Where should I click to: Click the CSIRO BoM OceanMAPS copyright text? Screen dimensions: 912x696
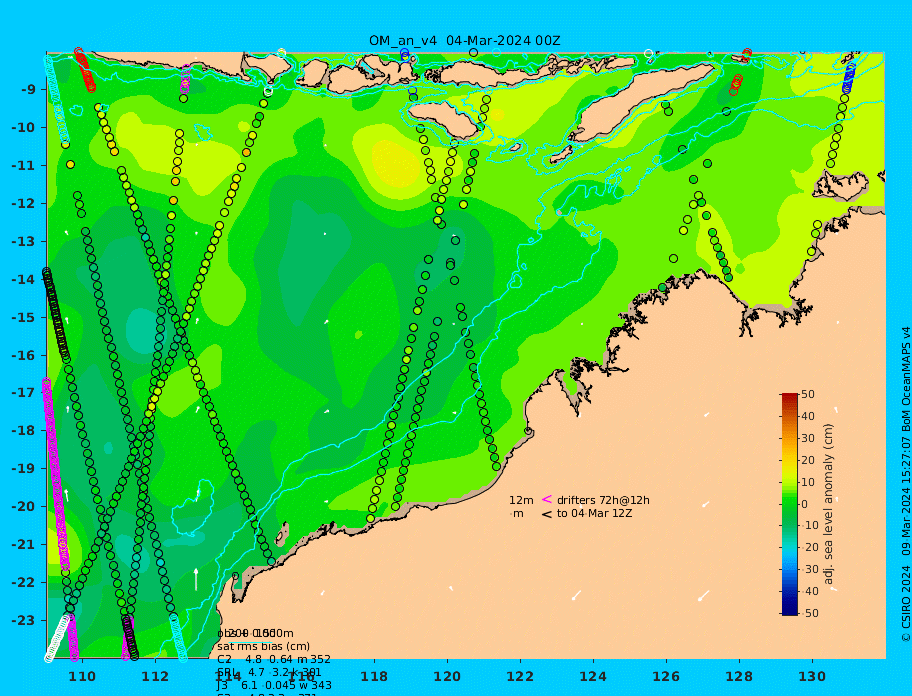tap(905, 484)
